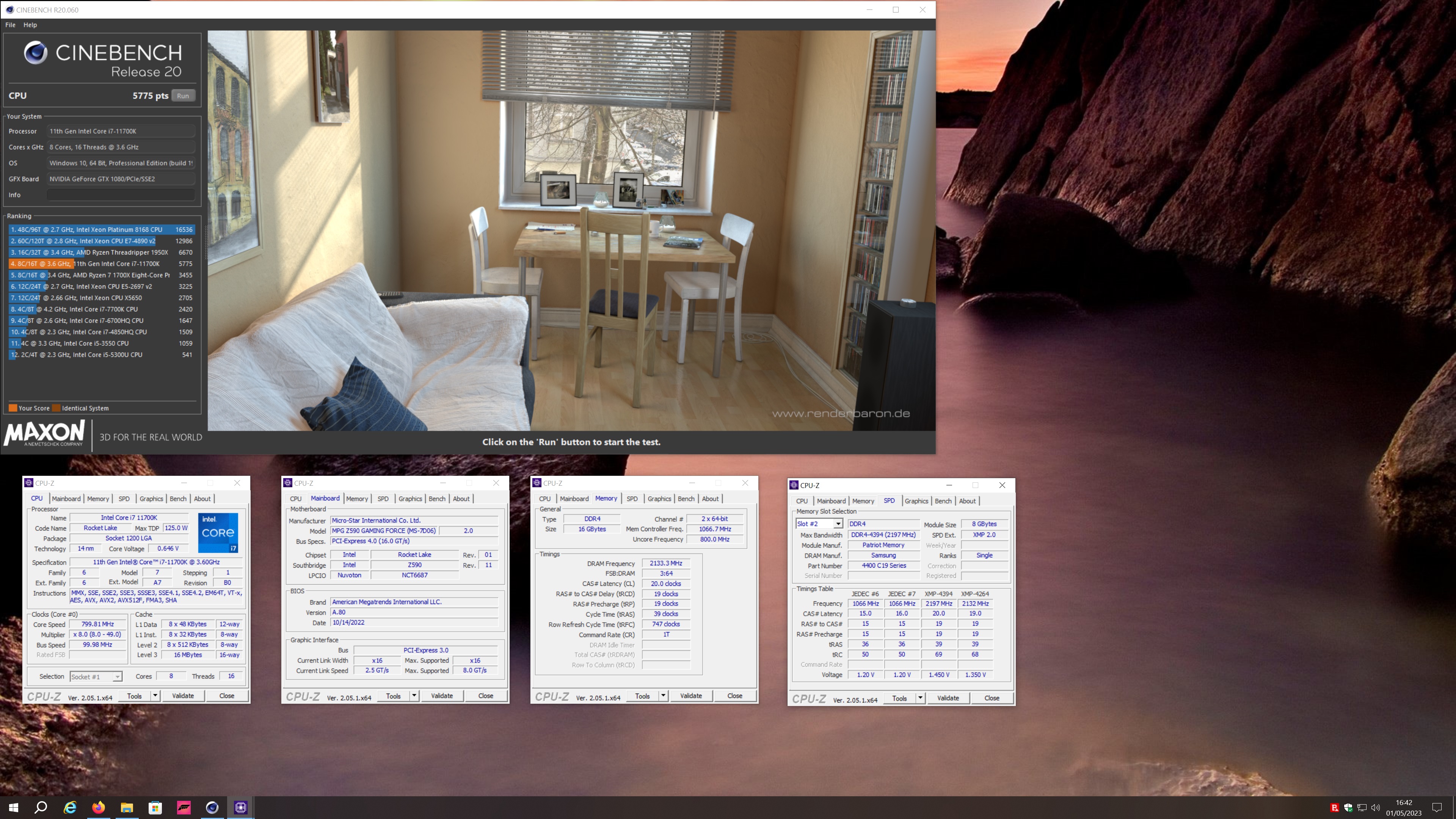1456x819 pixels.
Task: Open Tools dropdown arrow in CPU tab window
Action: click(x=155, y=696)
